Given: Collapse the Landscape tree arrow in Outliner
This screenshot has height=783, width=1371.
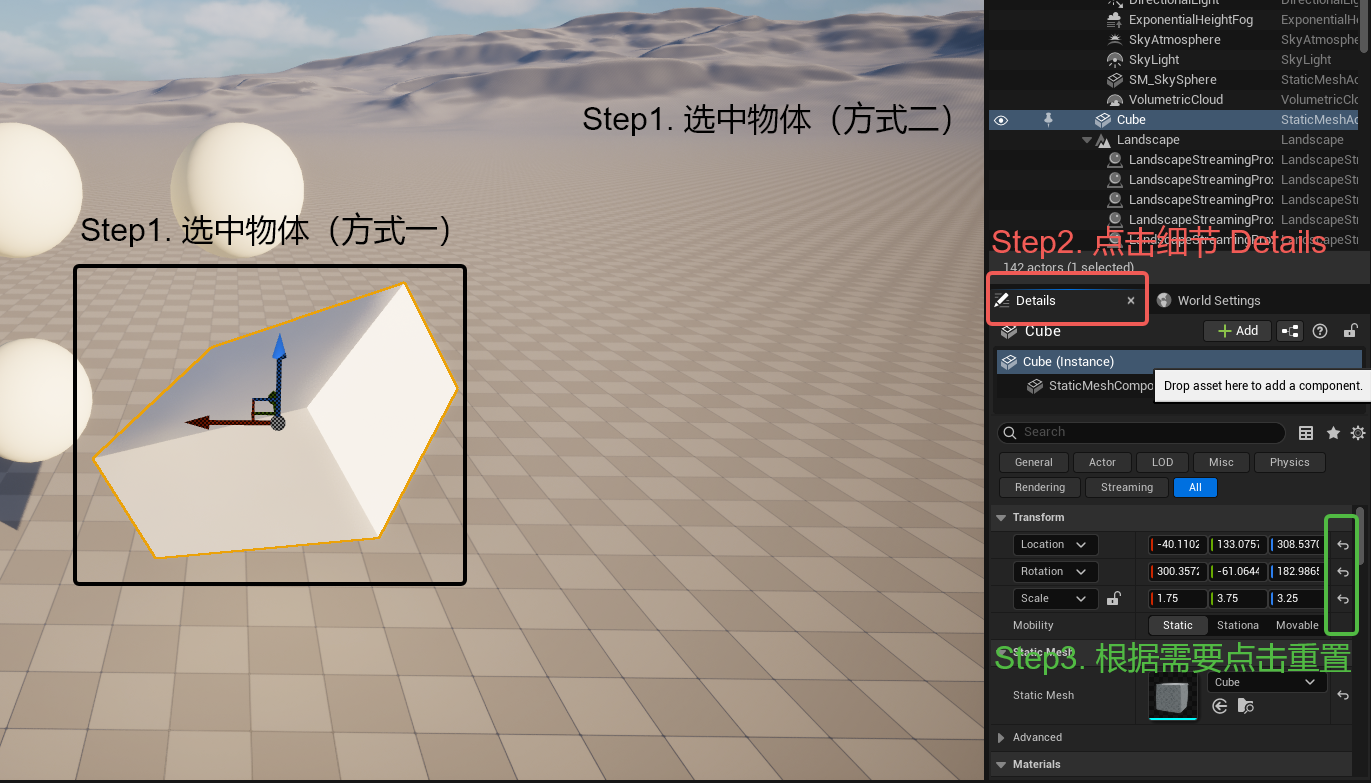Looking at the screenshot, I should (x=1087, y=141).
